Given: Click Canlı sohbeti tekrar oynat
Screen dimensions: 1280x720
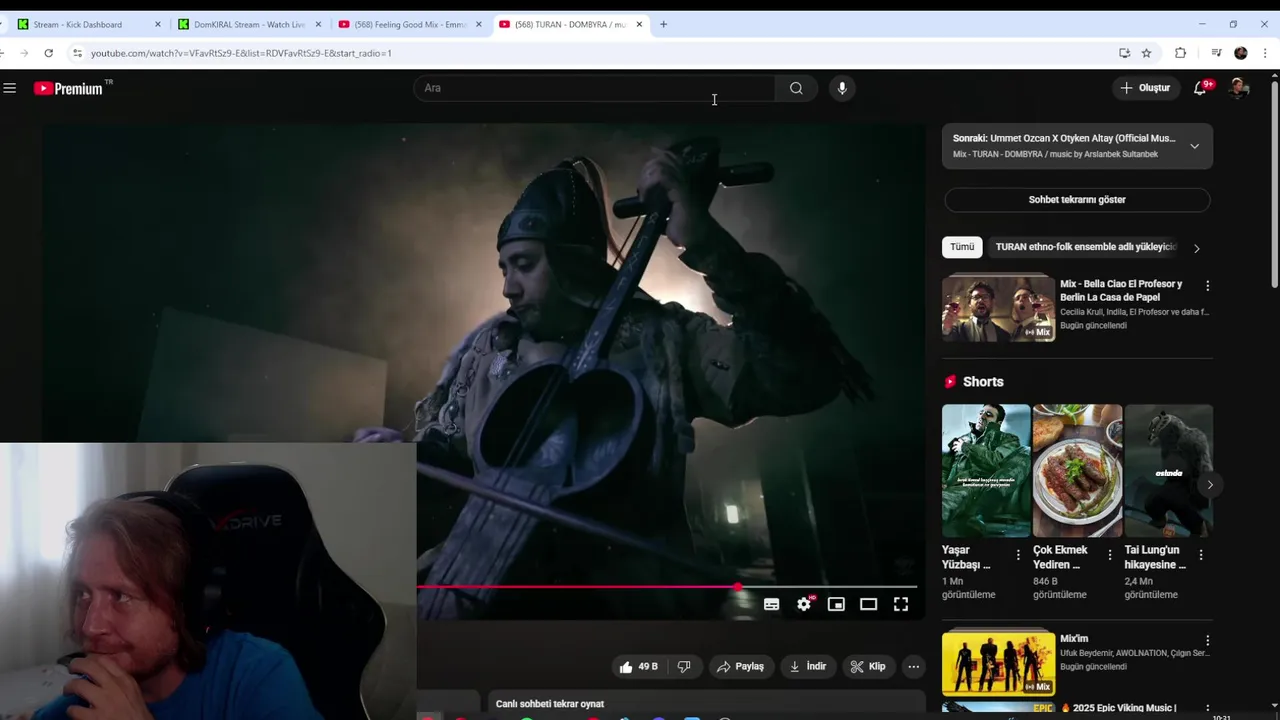Looking at the screenshot, I should (x=550, y=704).
